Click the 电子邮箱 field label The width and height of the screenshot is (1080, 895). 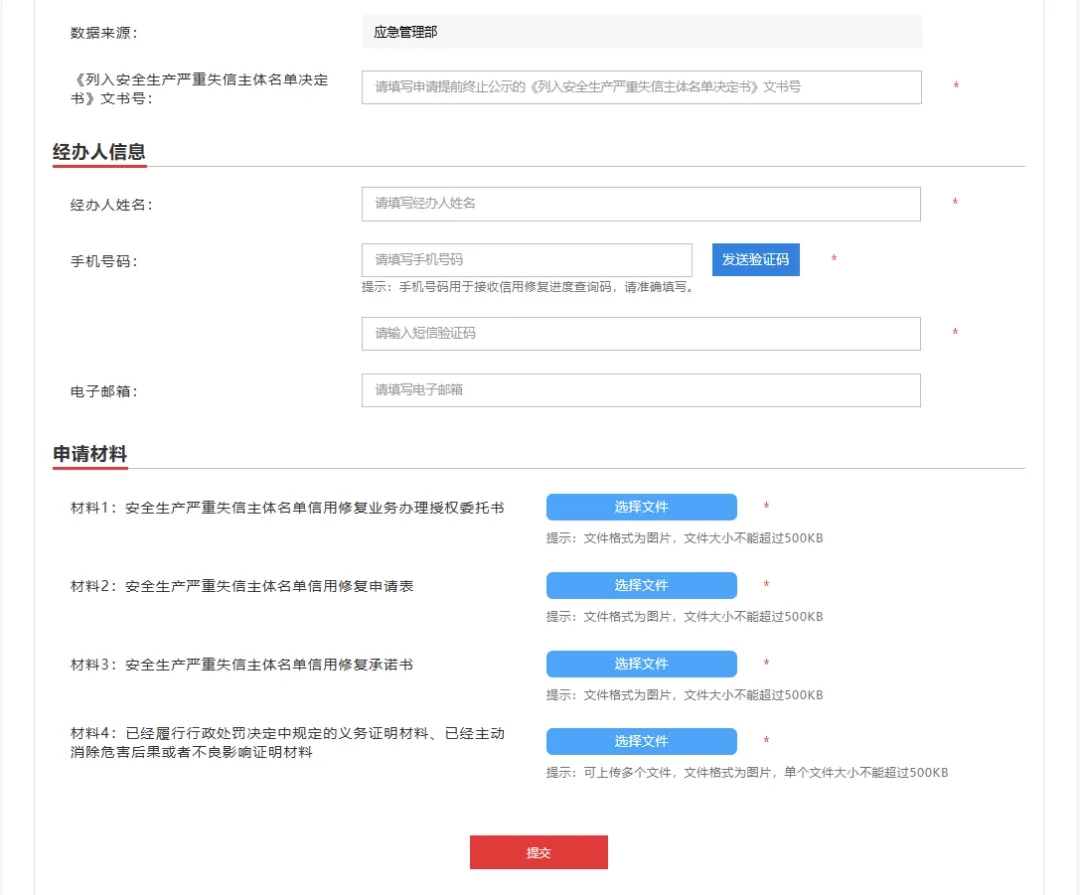tap(104, 391)
